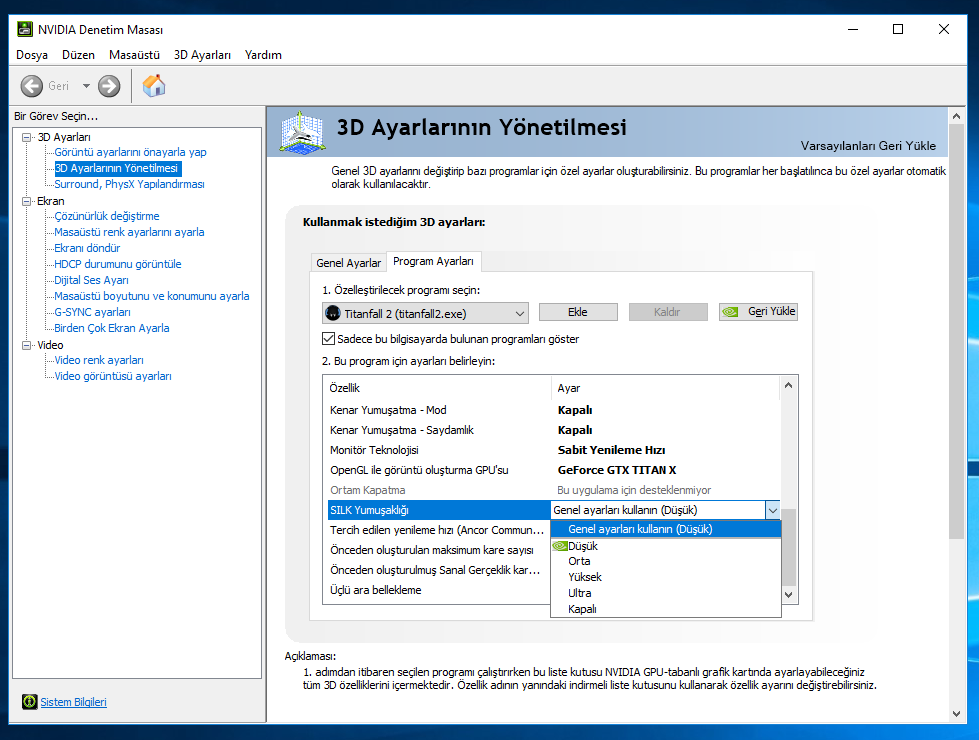Click main panel scroll down arrow
The image size is (979, 740).
[956, 714]
